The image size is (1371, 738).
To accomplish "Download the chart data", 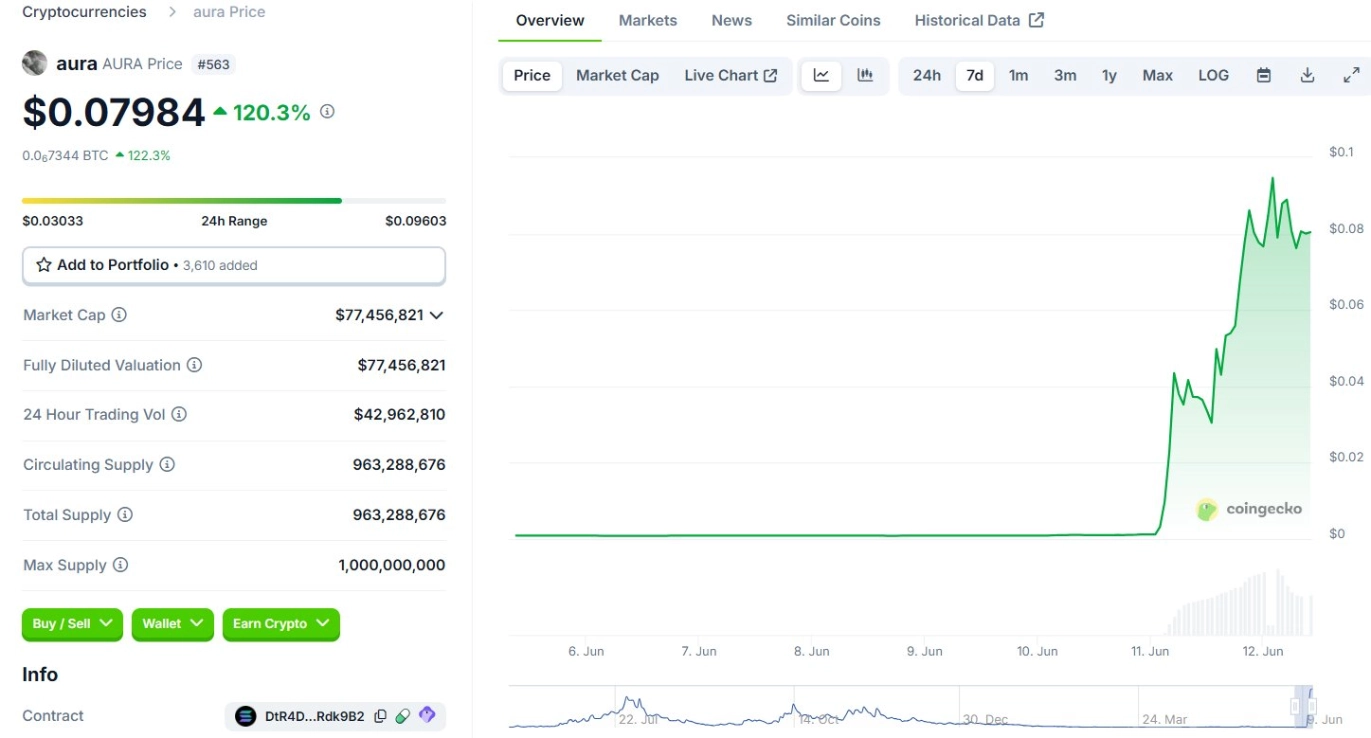I will coord(1307,75).
